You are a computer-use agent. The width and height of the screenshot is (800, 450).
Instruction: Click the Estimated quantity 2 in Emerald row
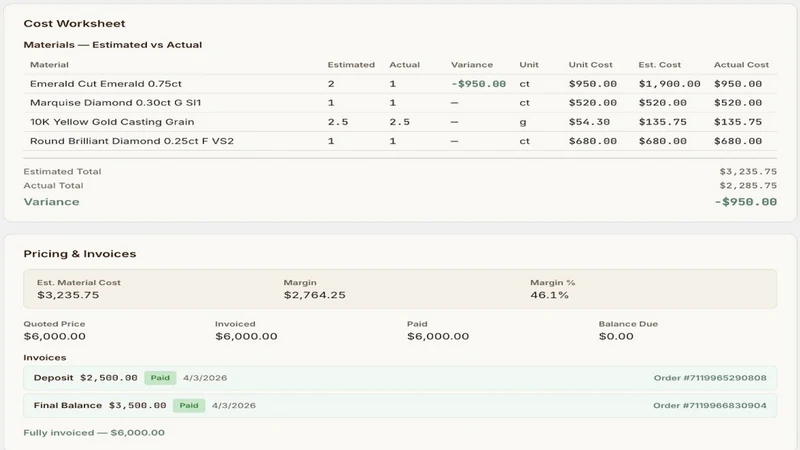pos(331,84)
